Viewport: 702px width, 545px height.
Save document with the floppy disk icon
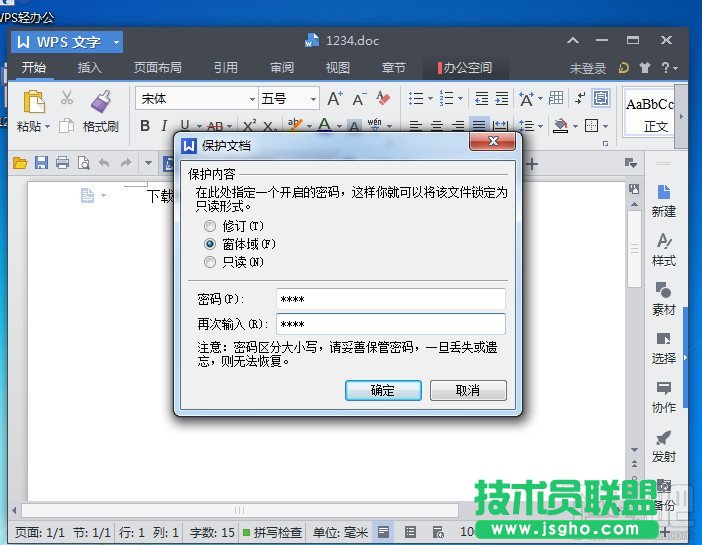[41, 163]
